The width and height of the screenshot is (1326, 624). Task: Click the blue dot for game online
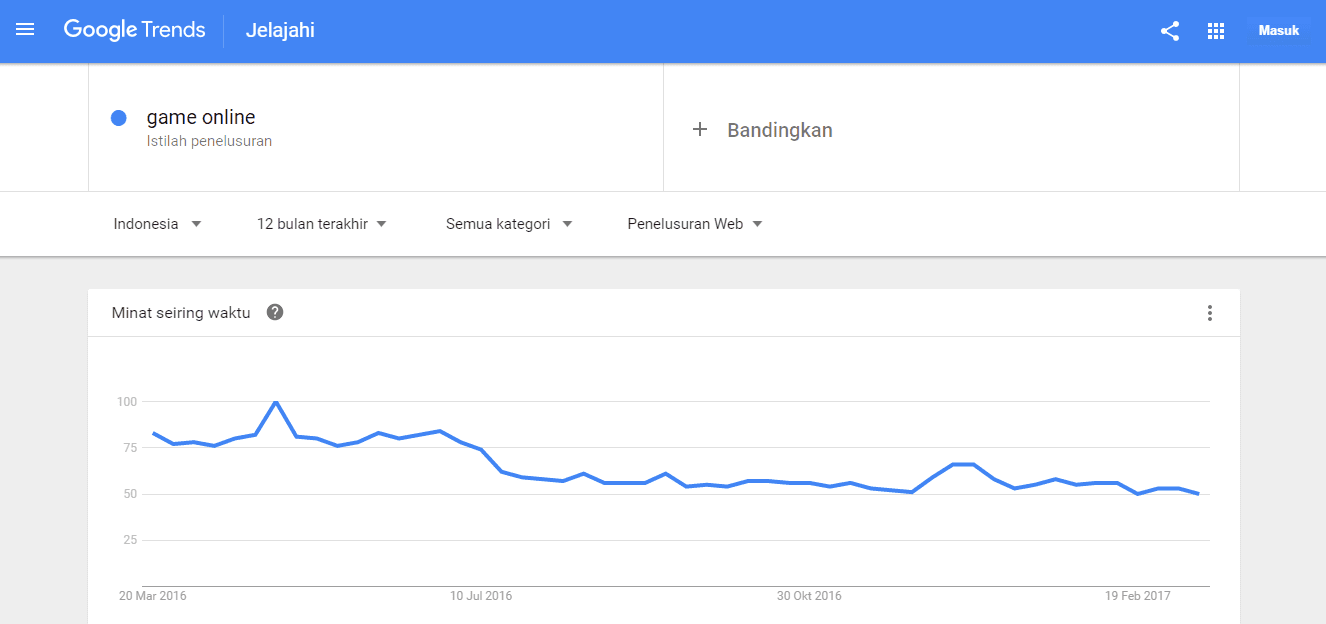(119, 118)
